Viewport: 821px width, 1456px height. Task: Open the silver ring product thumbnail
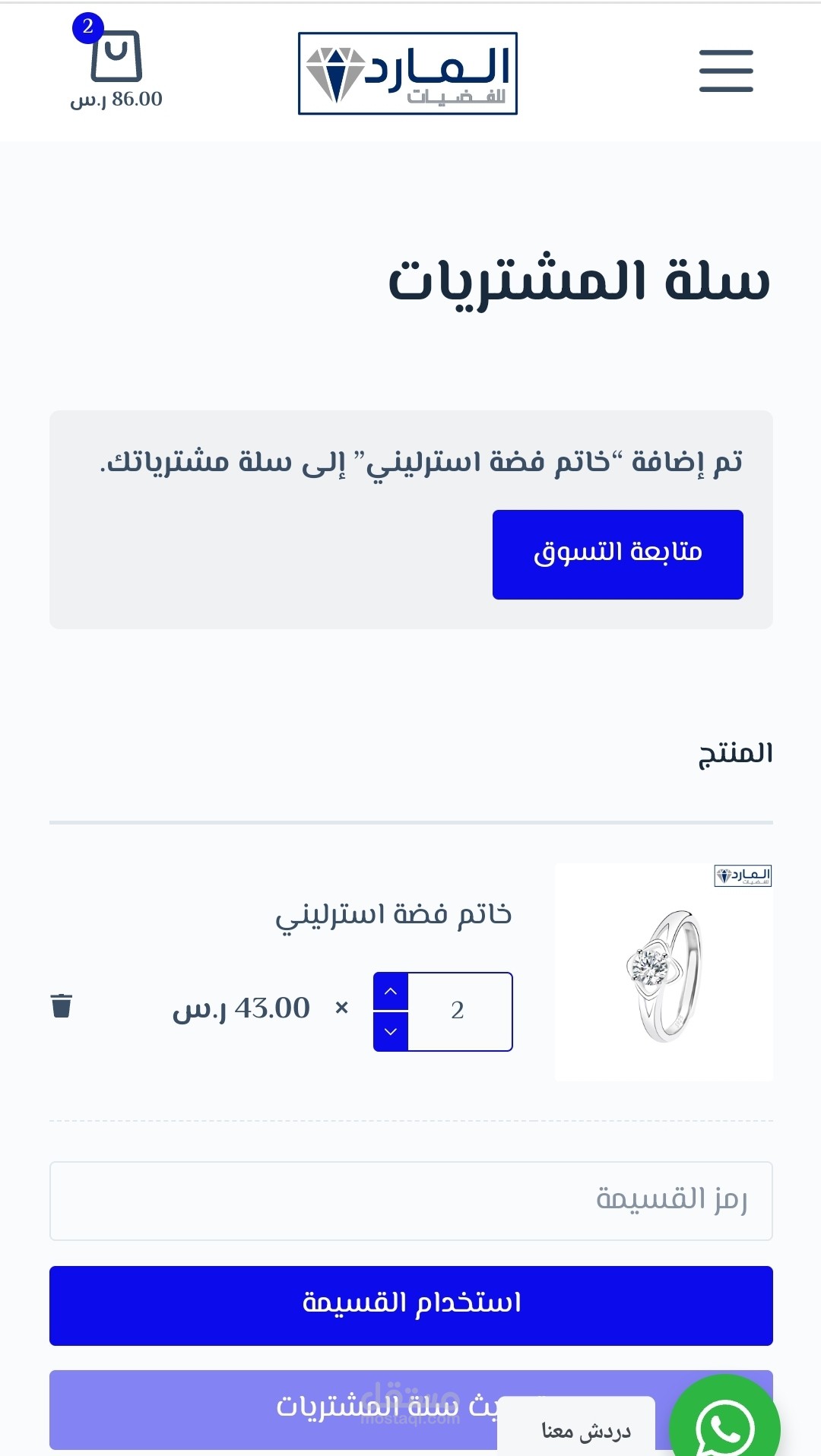664,971
